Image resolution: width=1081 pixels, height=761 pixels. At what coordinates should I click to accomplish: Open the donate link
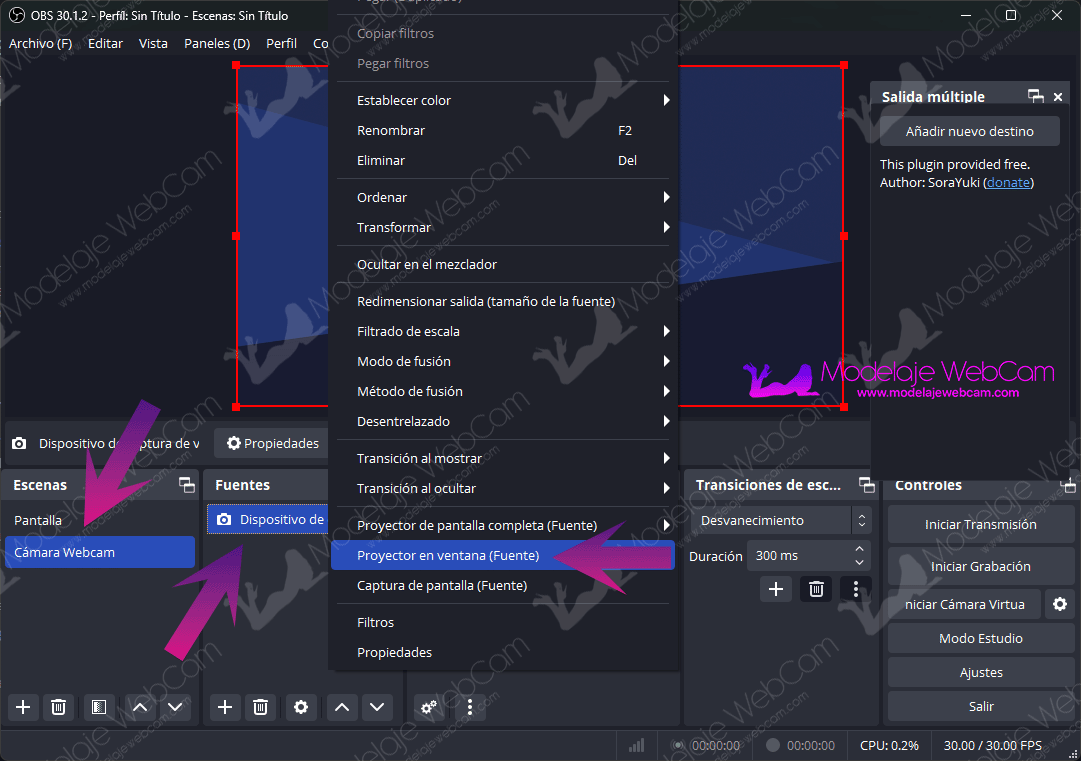1008,182
